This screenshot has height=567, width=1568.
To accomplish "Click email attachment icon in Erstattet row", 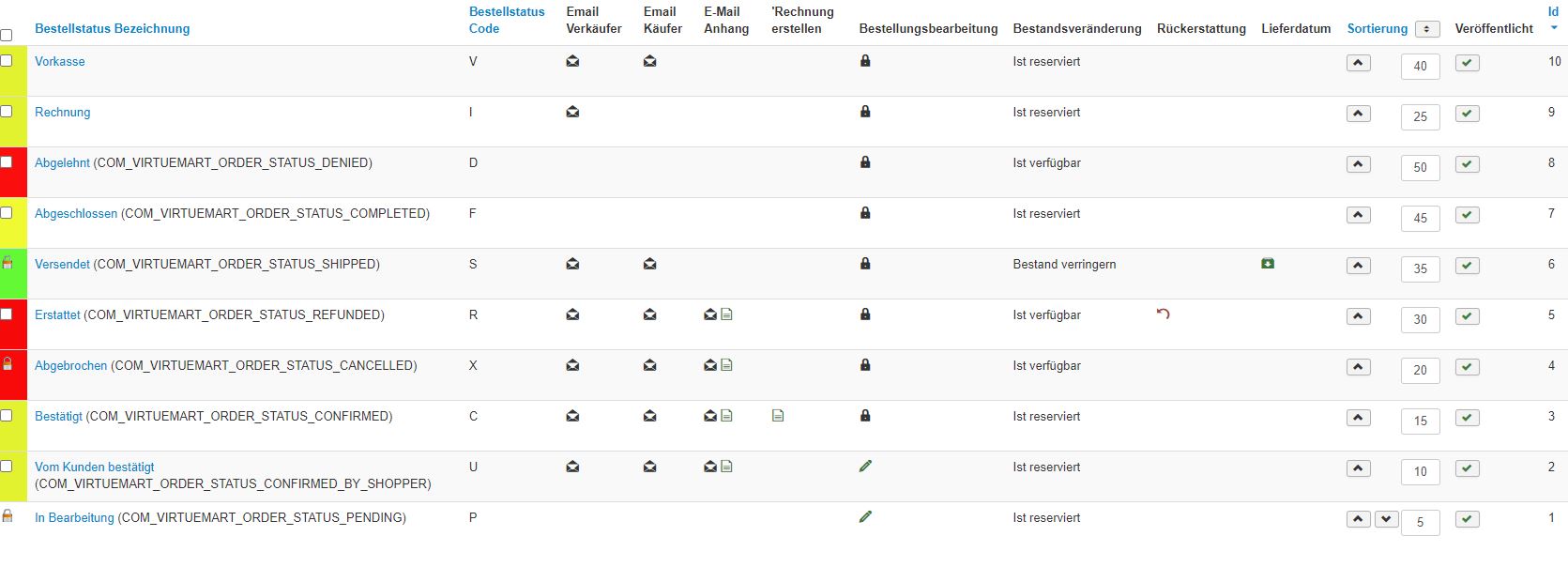I will click(718, 314).
